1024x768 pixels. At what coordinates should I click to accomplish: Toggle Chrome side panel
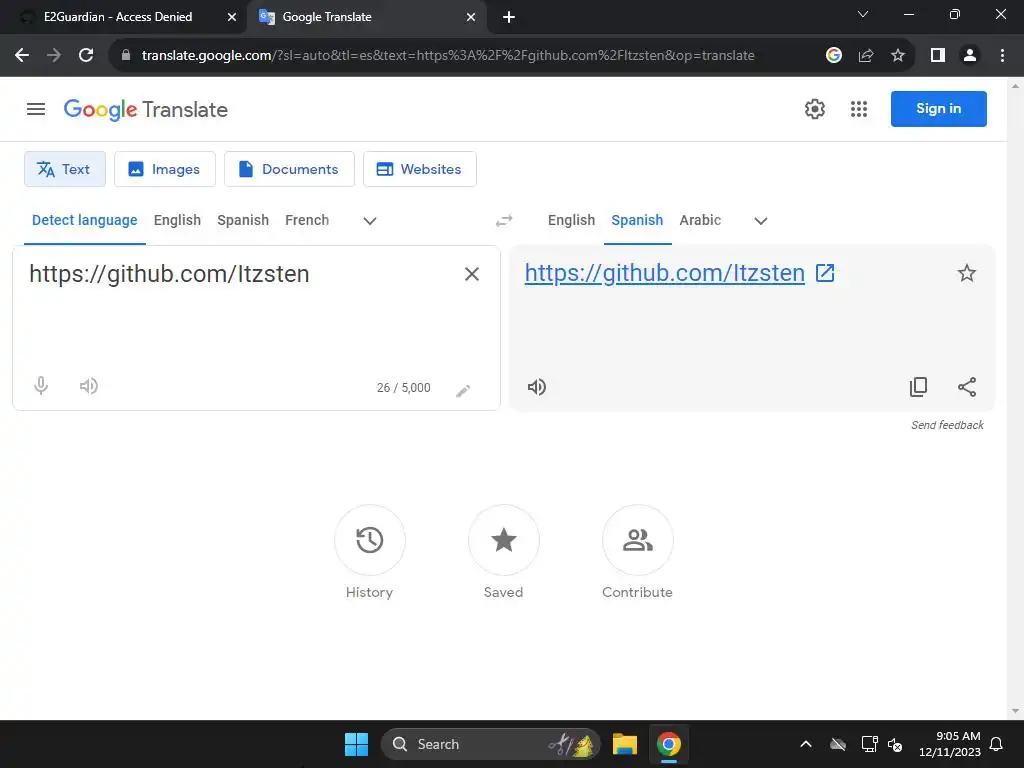point(938,56)
